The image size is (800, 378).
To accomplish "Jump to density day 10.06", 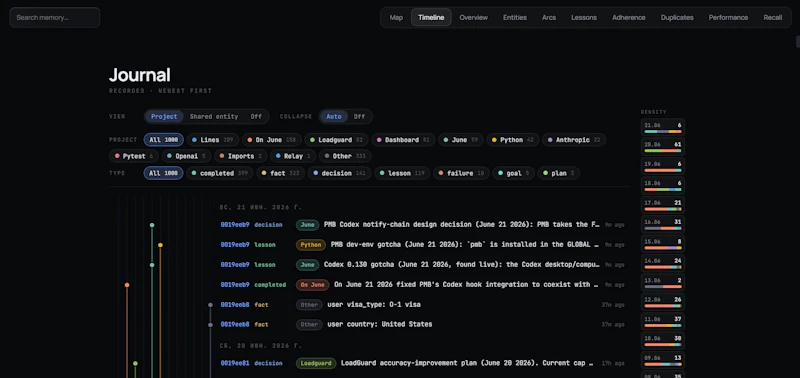I will tap(663, 340).
